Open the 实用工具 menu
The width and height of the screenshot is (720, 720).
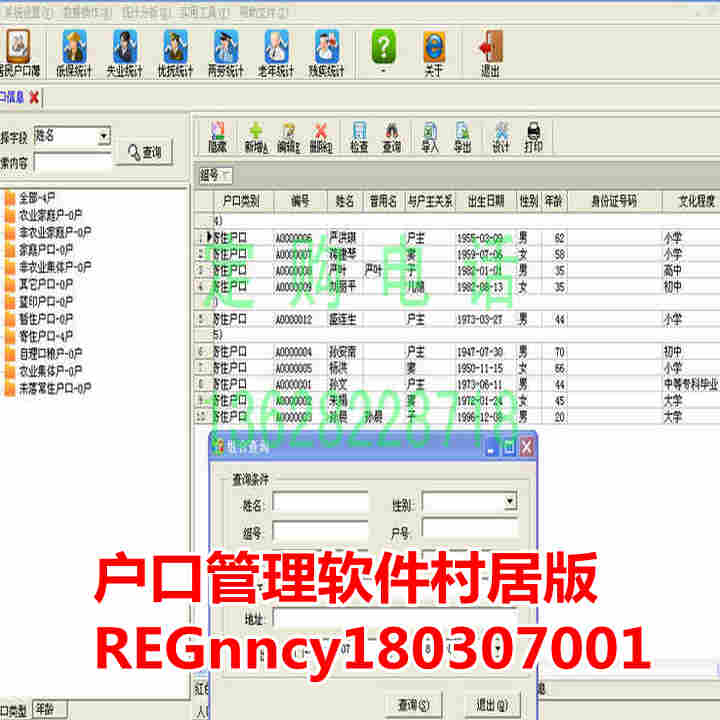coord(203,12)
